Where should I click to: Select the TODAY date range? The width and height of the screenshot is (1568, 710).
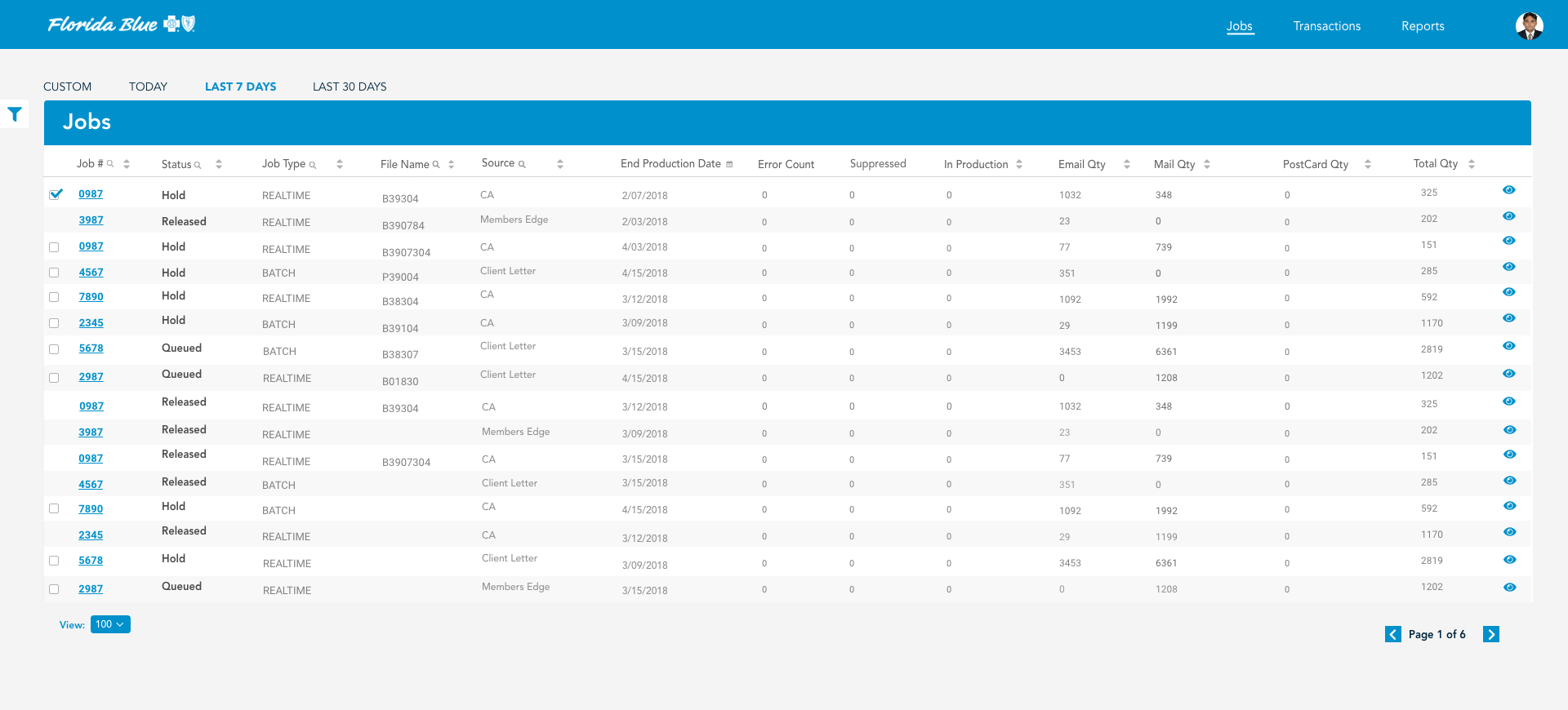[x=148, y=87]
